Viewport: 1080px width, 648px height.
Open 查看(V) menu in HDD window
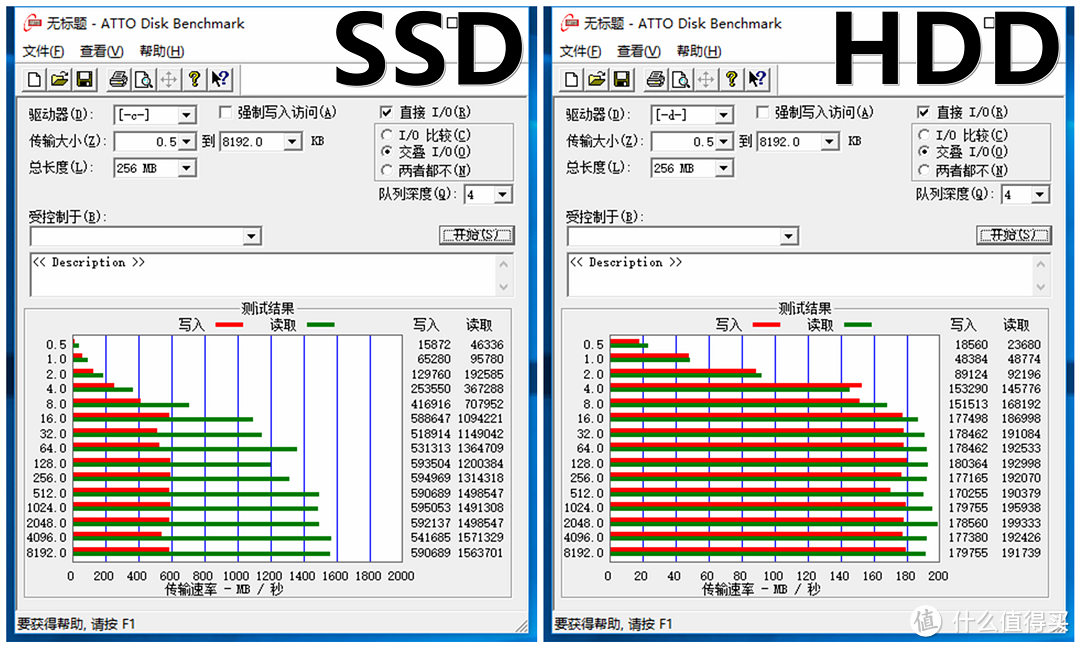click(x=638, y=52)
